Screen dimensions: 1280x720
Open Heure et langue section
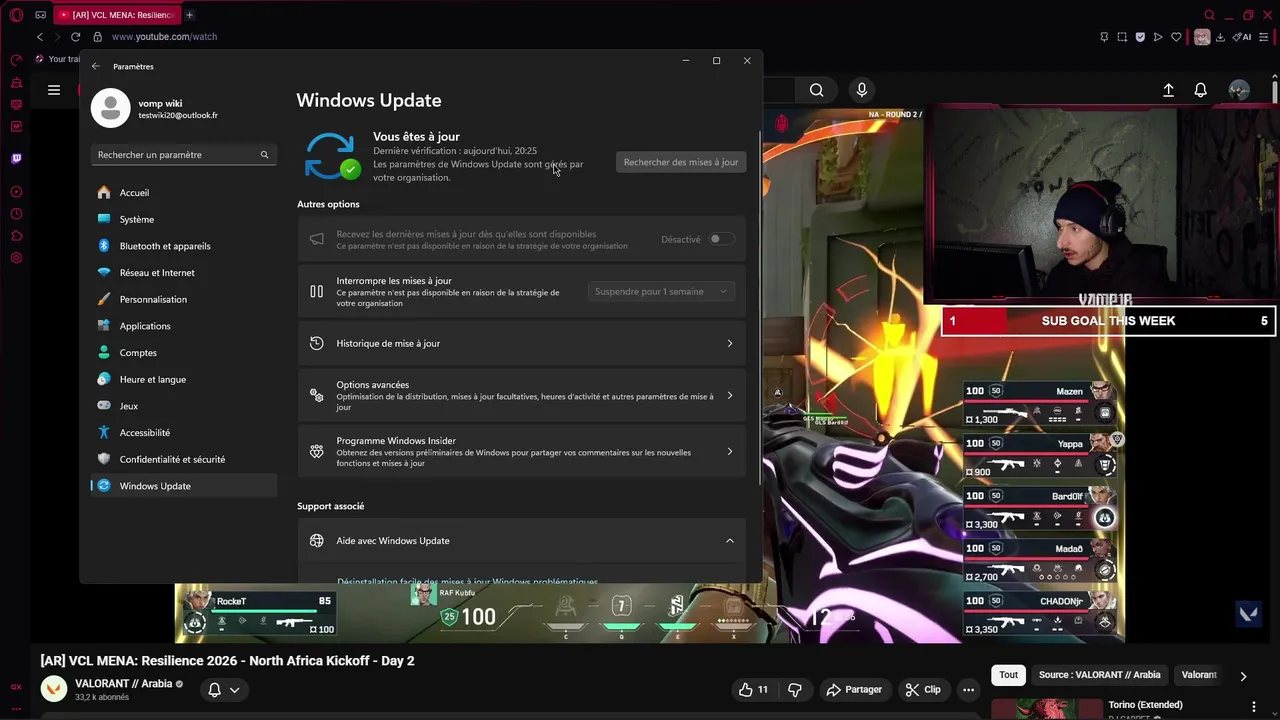pos(183,379)
